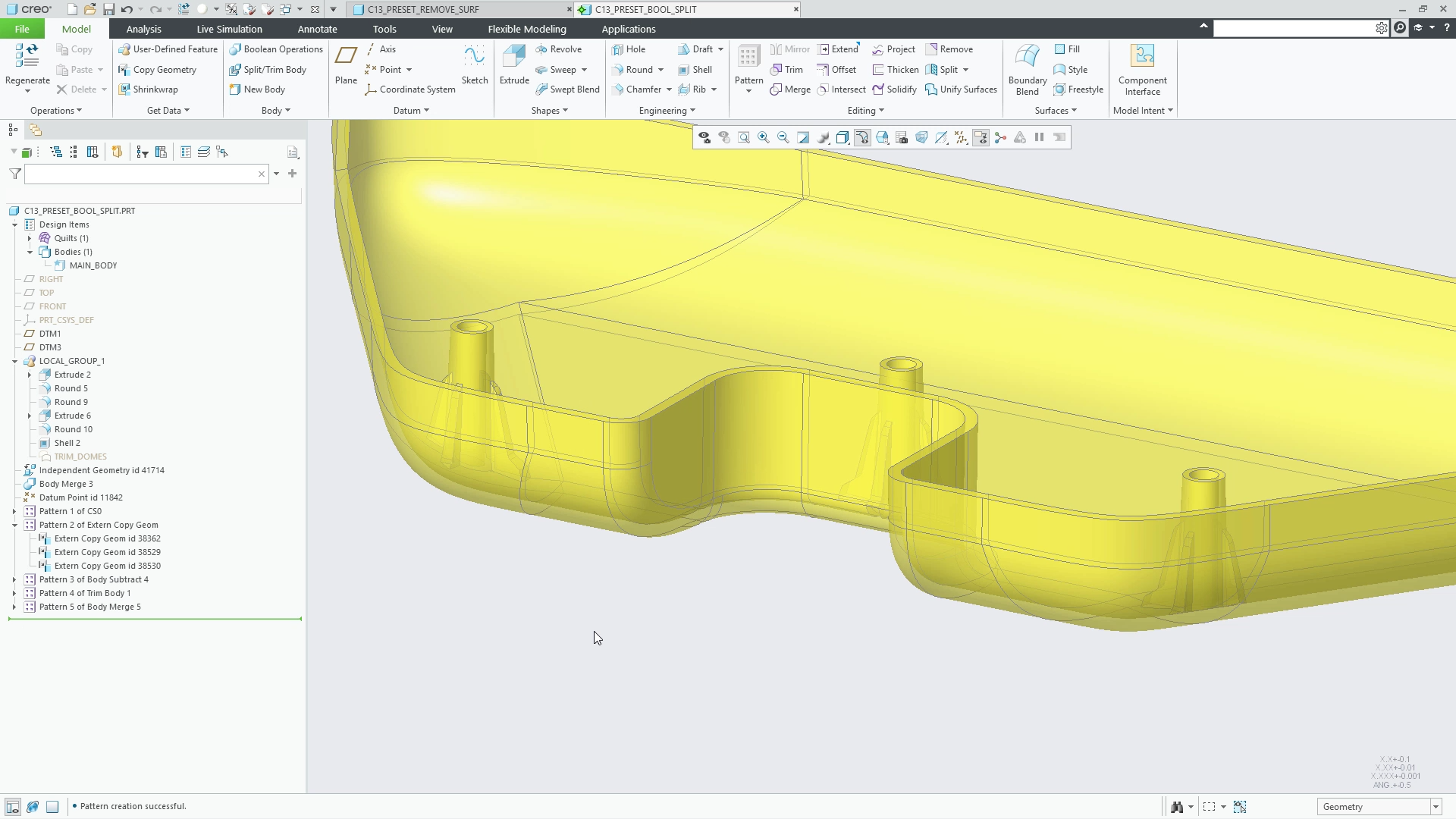Click the Solidify tool
The width and height of the screenshot is (1456, 819).
895,89
